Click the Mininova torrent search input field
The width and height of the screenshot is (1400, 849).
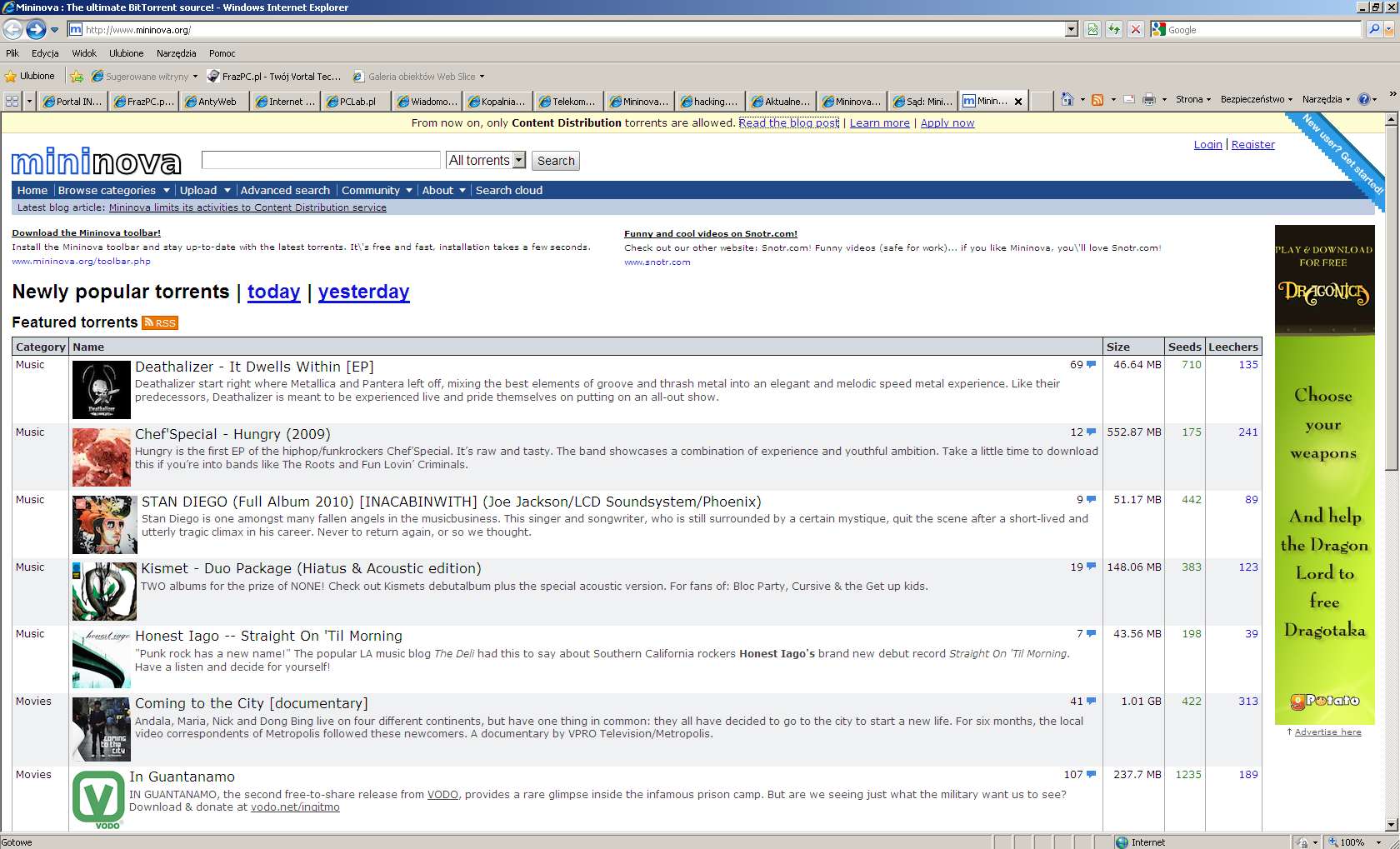point(321,160)
